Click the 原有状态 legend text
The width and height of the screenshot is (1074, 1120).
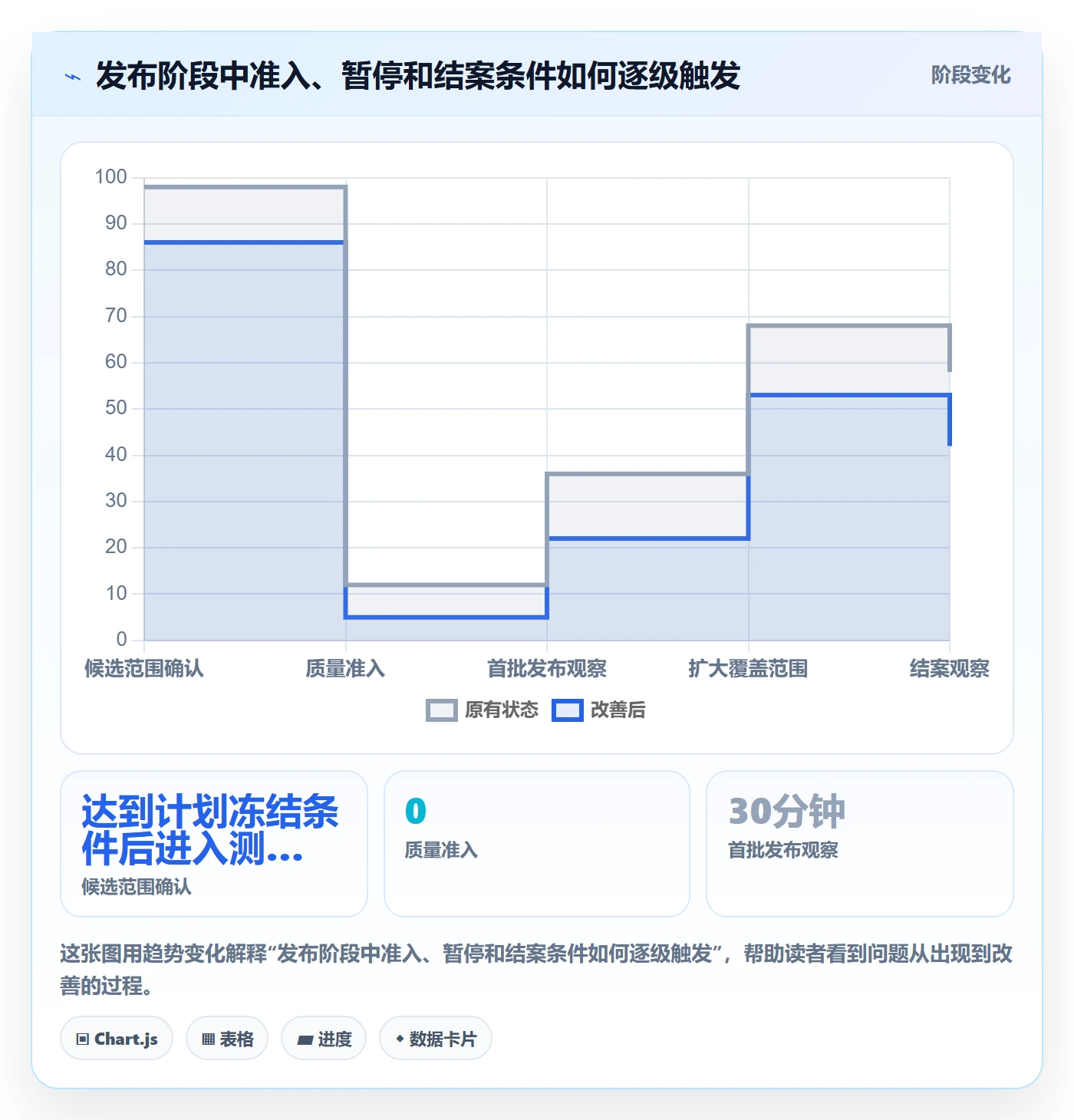pos(502,710)
